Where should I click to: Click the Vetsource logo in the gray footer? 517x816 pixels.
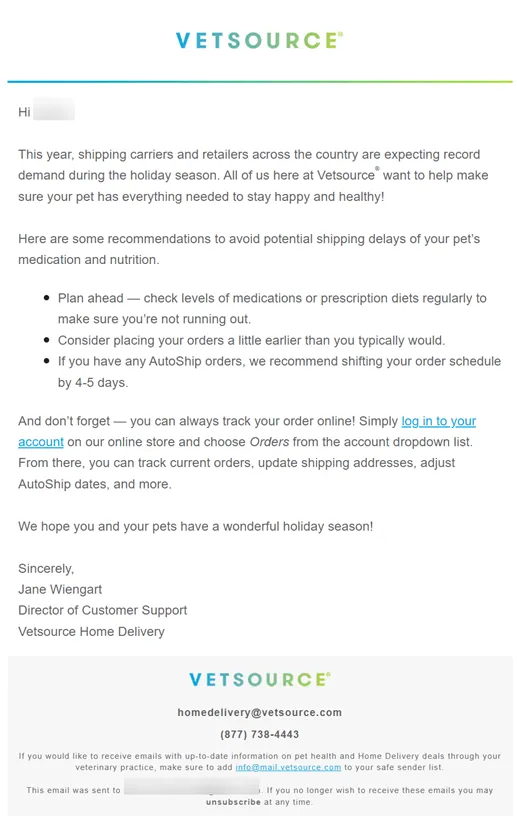pos(259,679)
